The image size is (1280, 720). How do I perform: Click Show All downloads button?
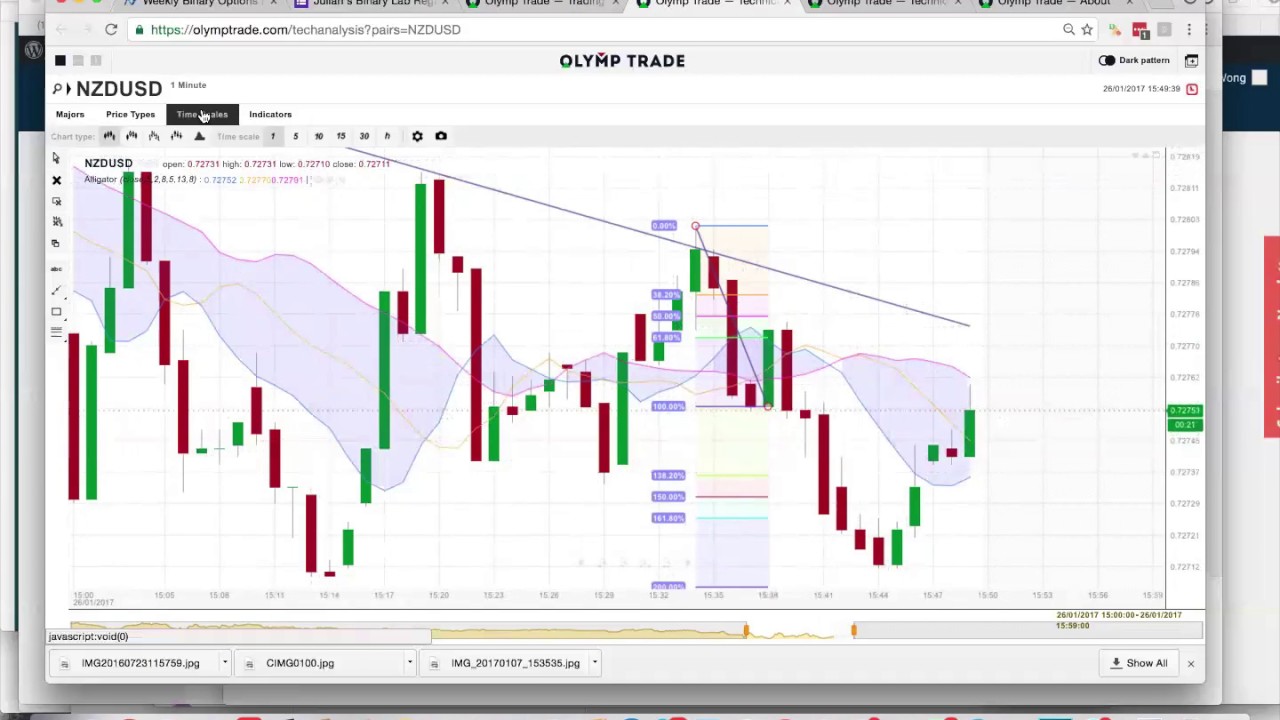(x=1138, y=663)
